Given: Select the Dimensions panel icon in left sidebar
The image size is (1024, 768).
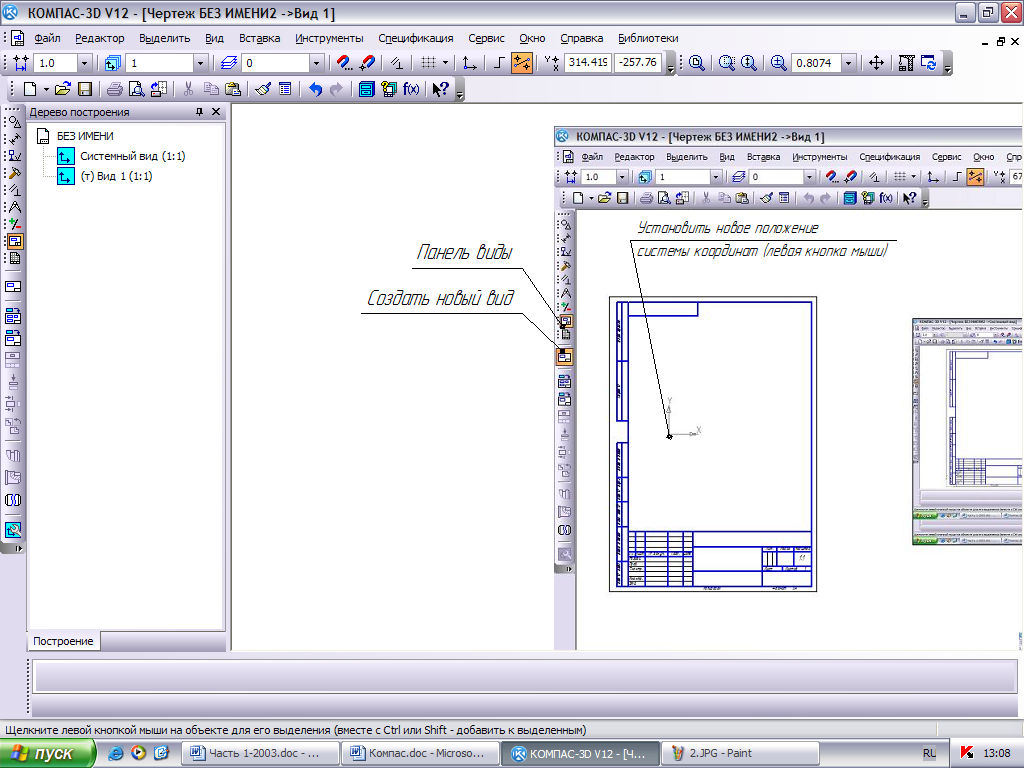Looking at the screenshot, I should 14,138.
